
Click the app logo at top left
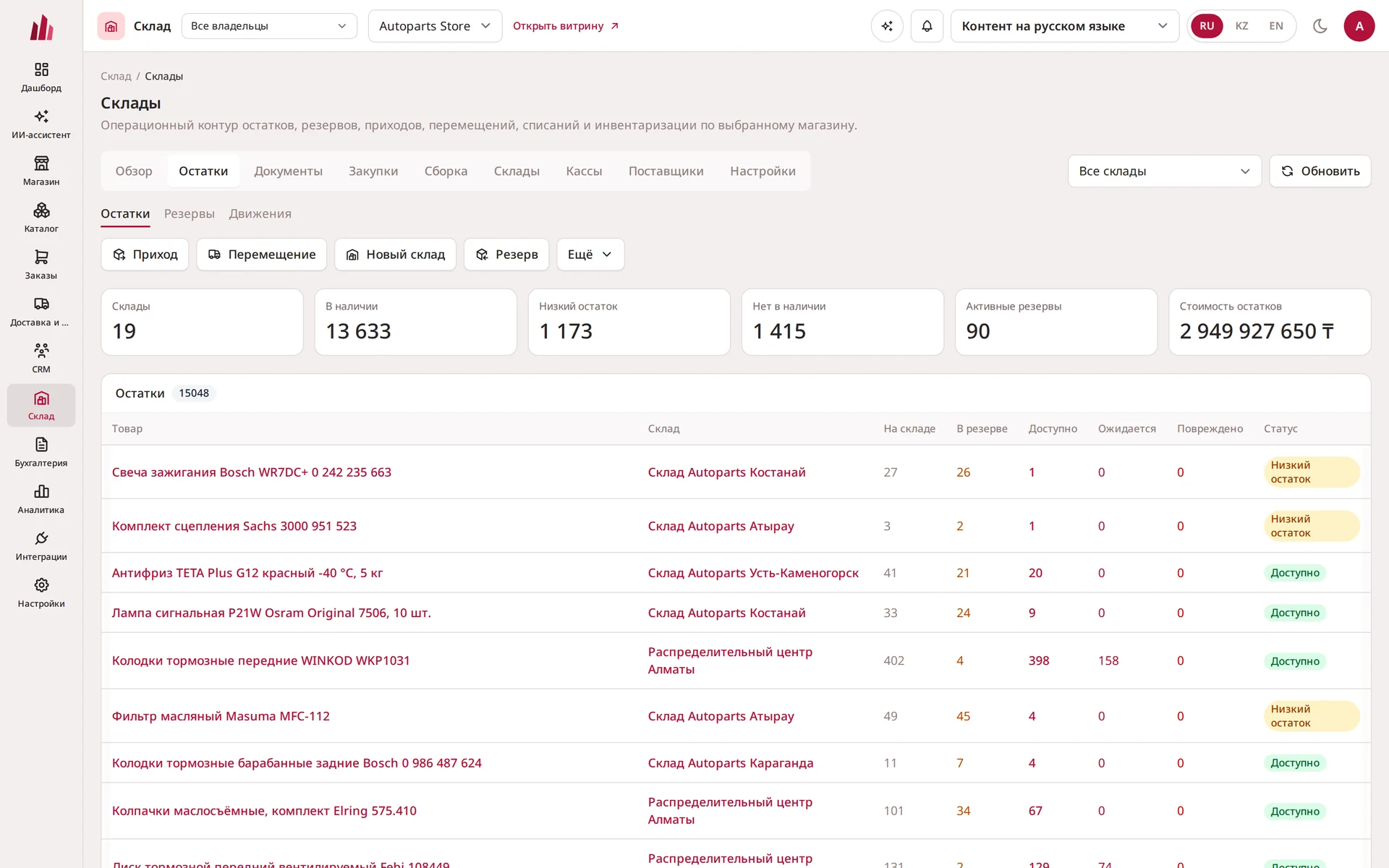(x=41, y=27)
